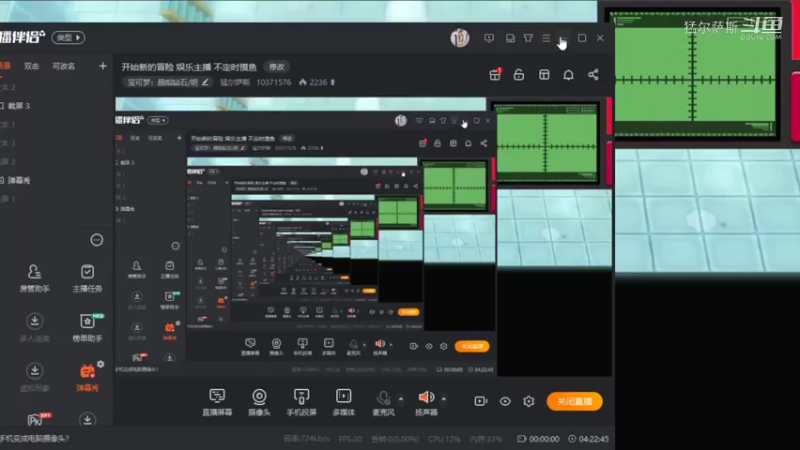Click the CPU:12% status readout
This screenshot has height=450, width=800.
coord(444,439)
